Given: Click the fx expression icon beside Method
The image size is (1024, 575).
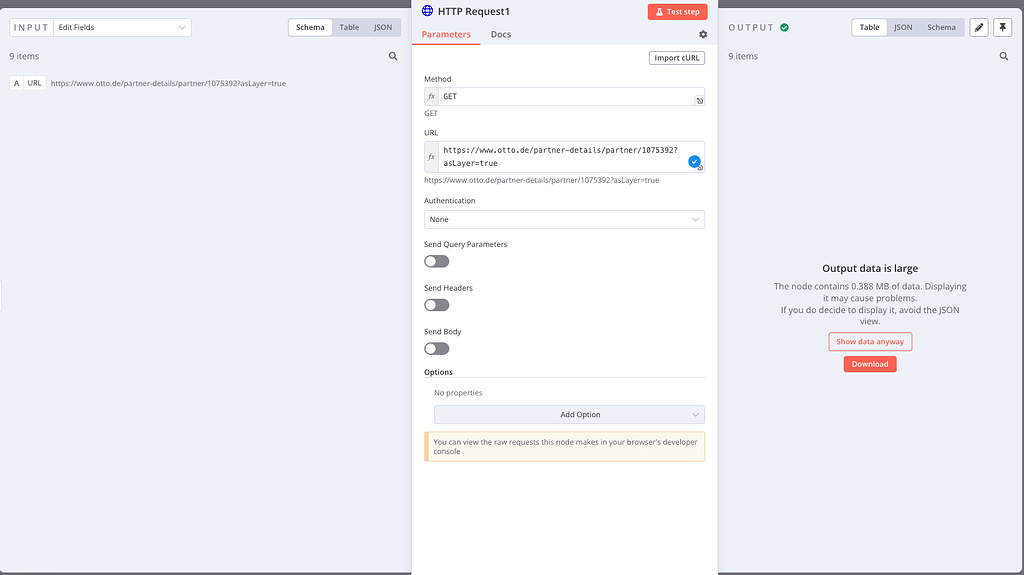Looking at the screenshot, I should coord(431,97).
